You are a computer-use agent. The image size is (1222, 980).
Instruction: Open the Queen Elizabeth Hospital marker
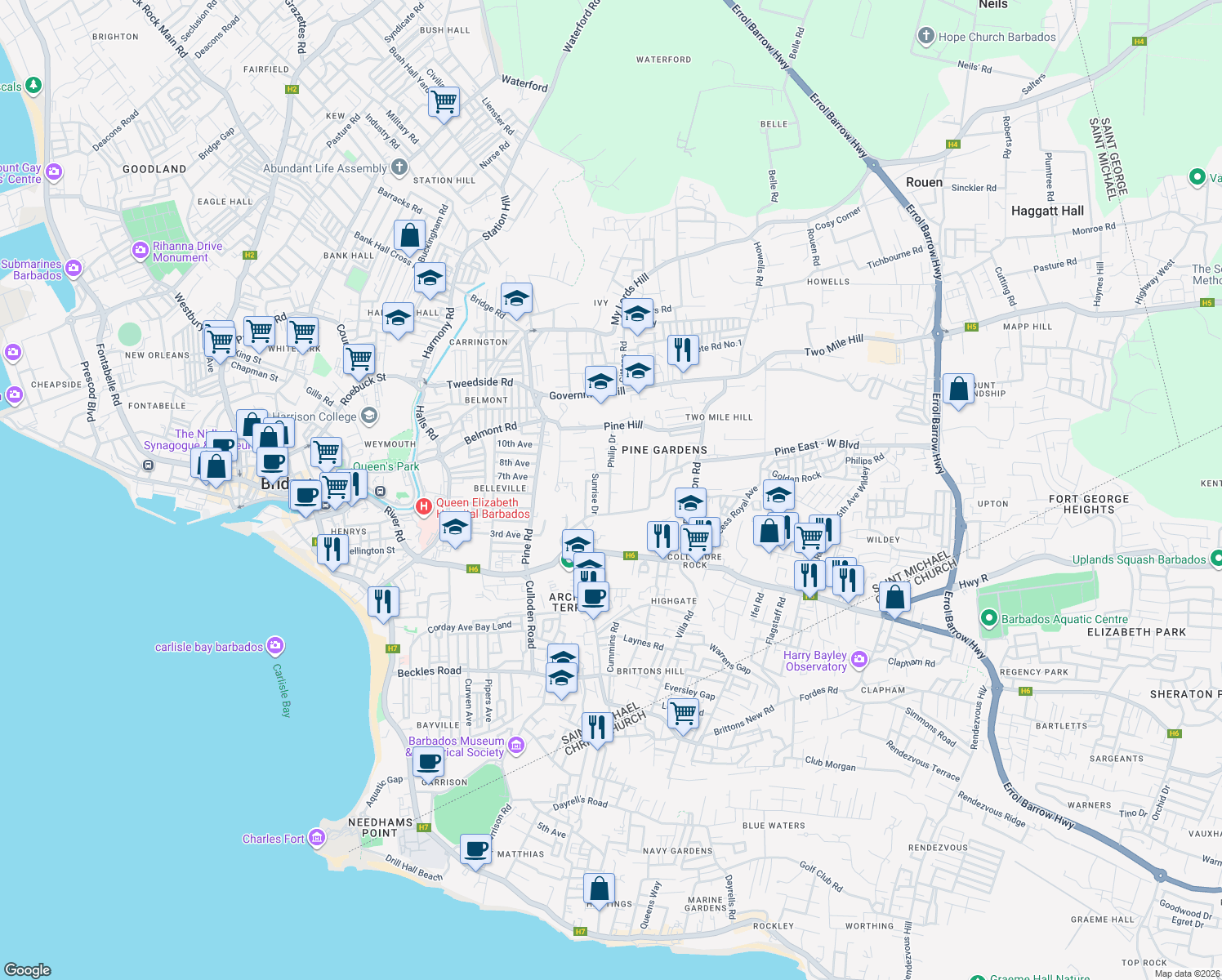424,507
